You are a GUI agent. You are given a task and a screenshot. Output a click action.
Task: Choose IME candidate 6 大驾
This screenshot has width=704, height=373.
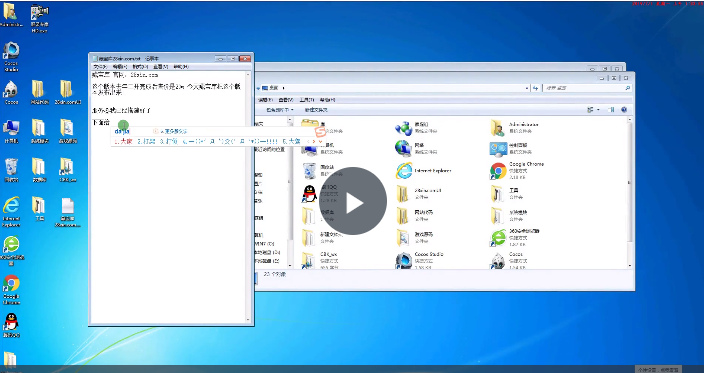(x=291, y=141)
